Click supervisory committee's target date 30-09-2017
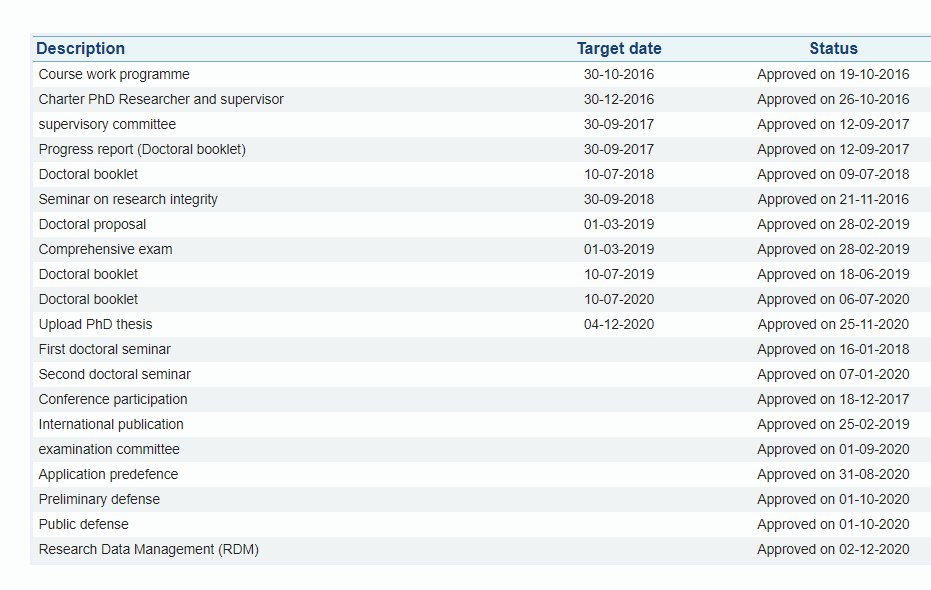 619,124
